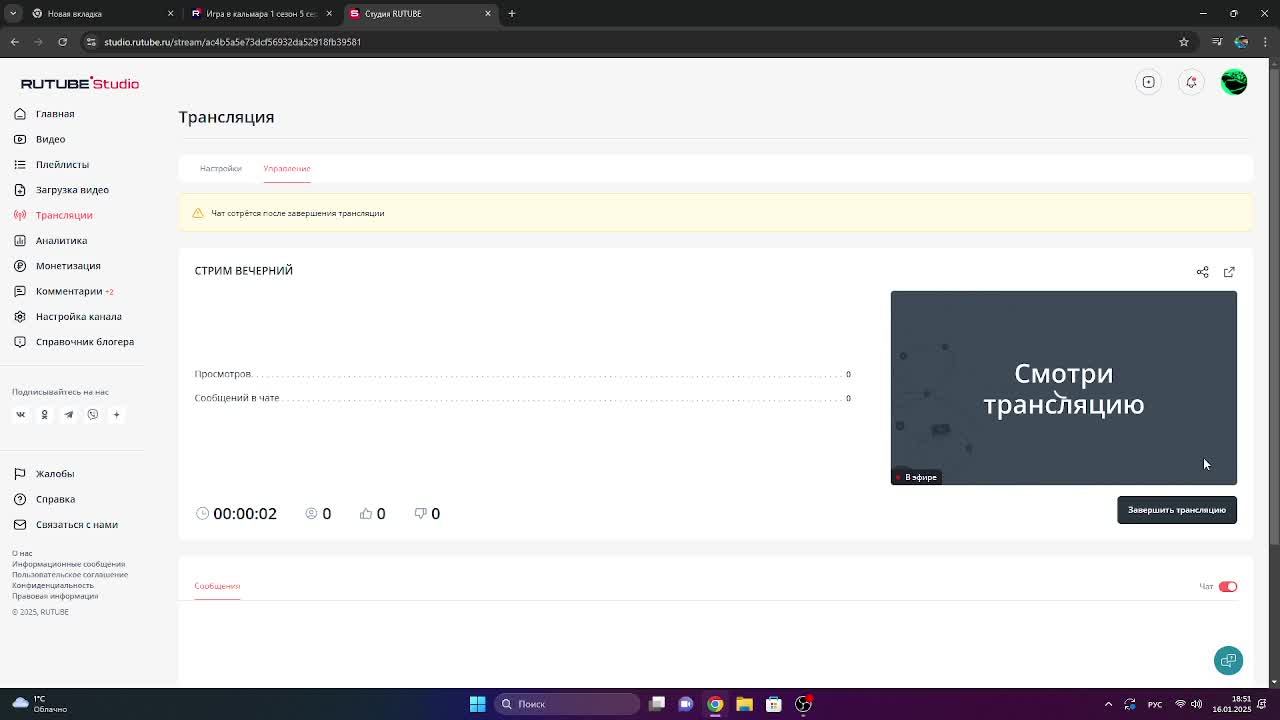Select Трансляции in the sidebar
The width and height of the screenshot is (1280, 720).
[64, 215]
